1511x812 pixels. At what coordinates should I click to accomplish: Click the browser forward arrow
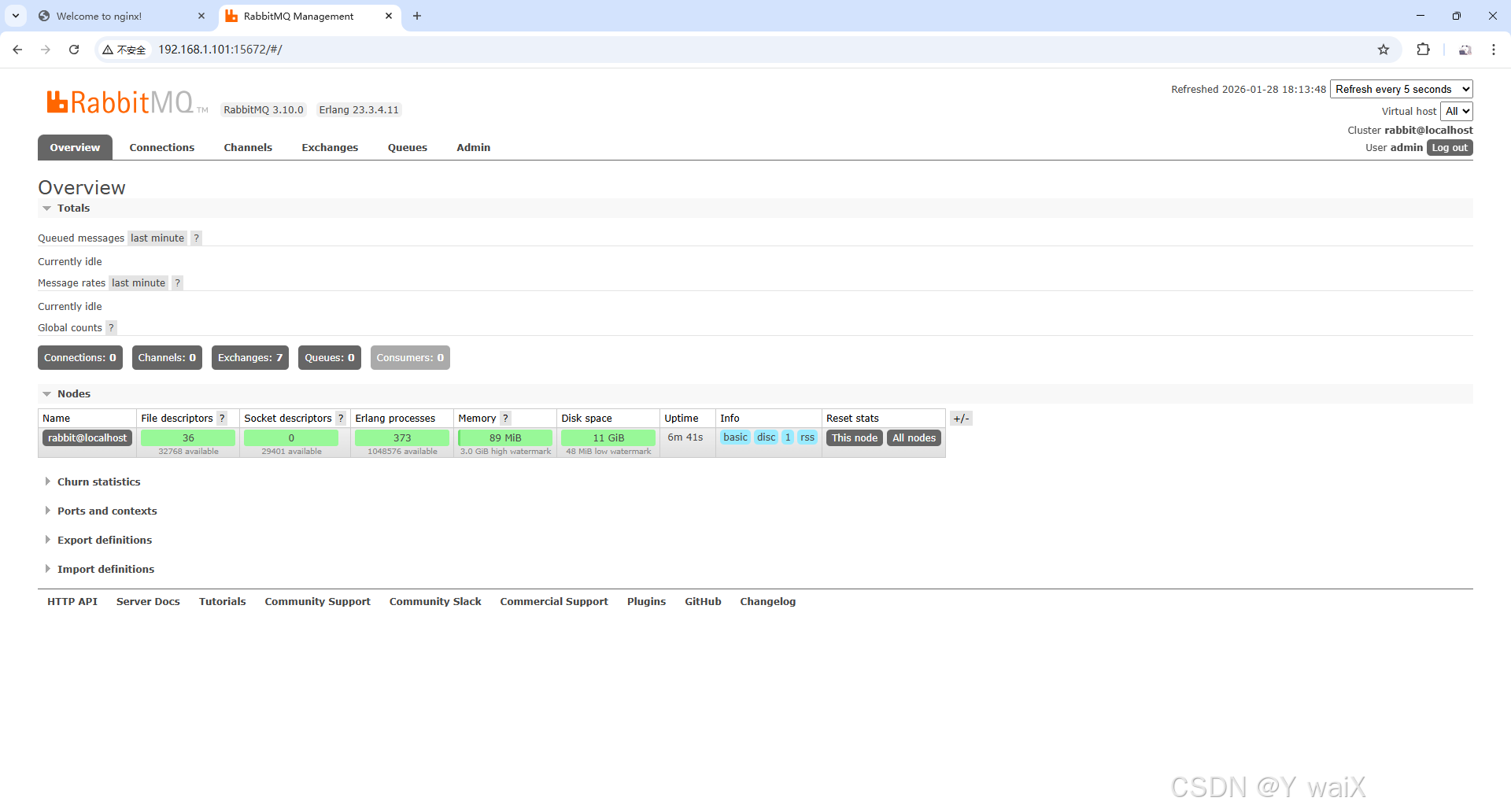(46, 50)
